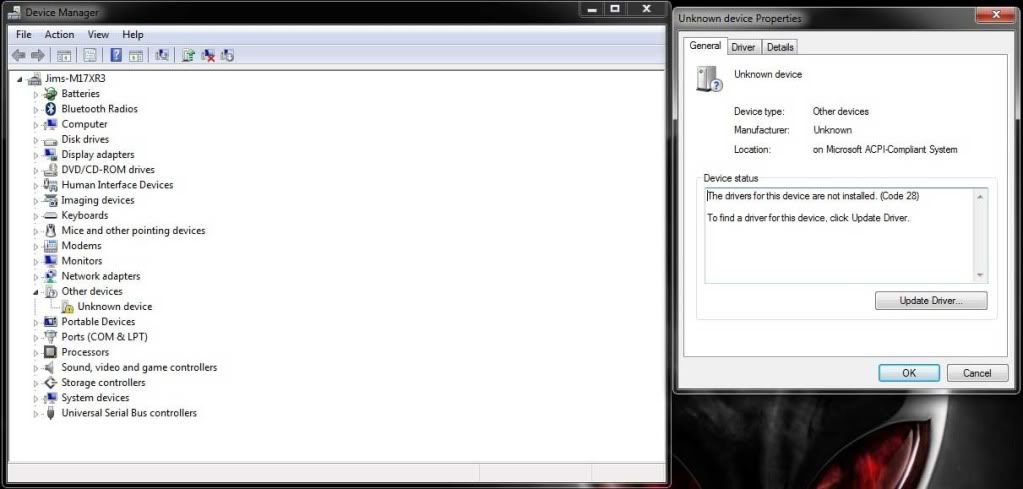Click the Scan for hardware changes icon
The width and height of the screenshot is (1023, 489).
pyautogui.click(x=162, y=55)
